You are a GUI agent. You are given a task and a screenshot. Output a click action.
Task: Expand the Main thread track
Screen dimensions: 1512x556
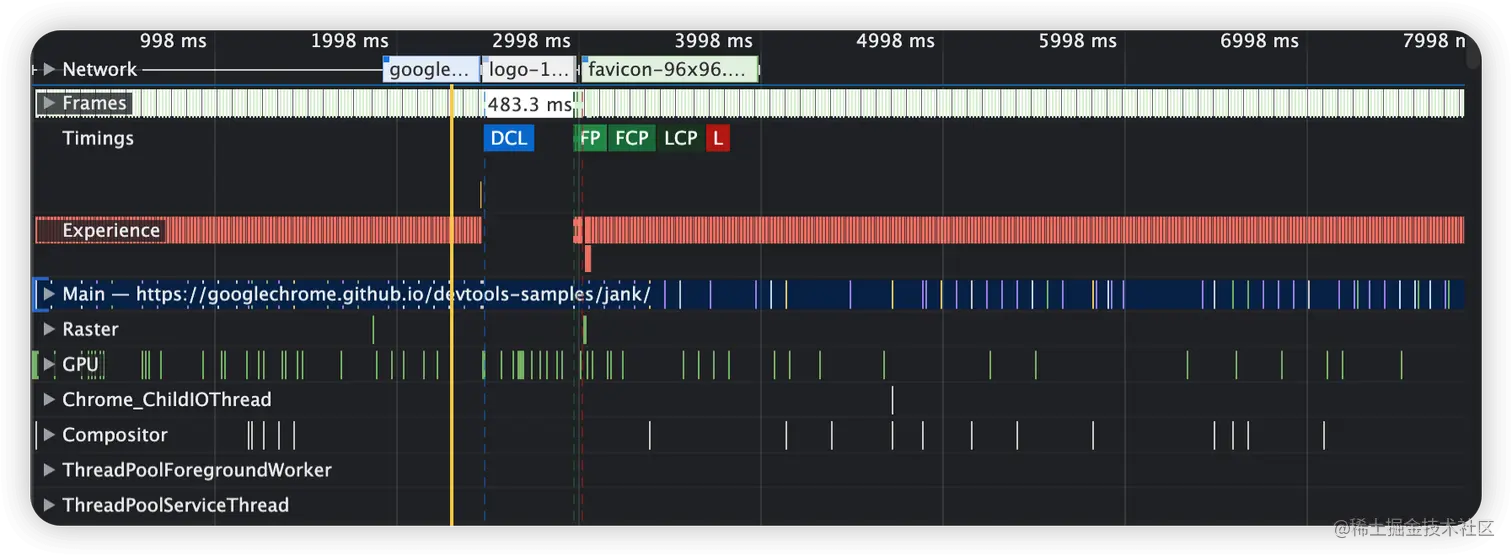pos(48,295)
